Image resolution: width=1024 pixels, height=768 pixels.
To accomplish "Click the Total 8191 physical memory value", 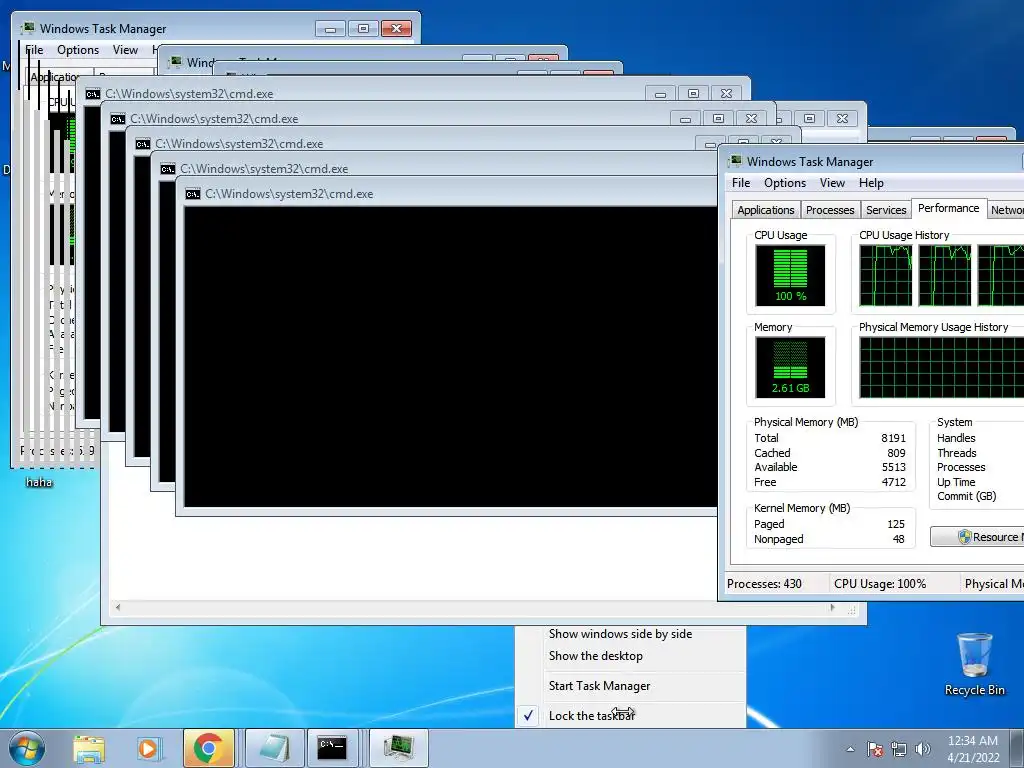I will tap(893, 438).
